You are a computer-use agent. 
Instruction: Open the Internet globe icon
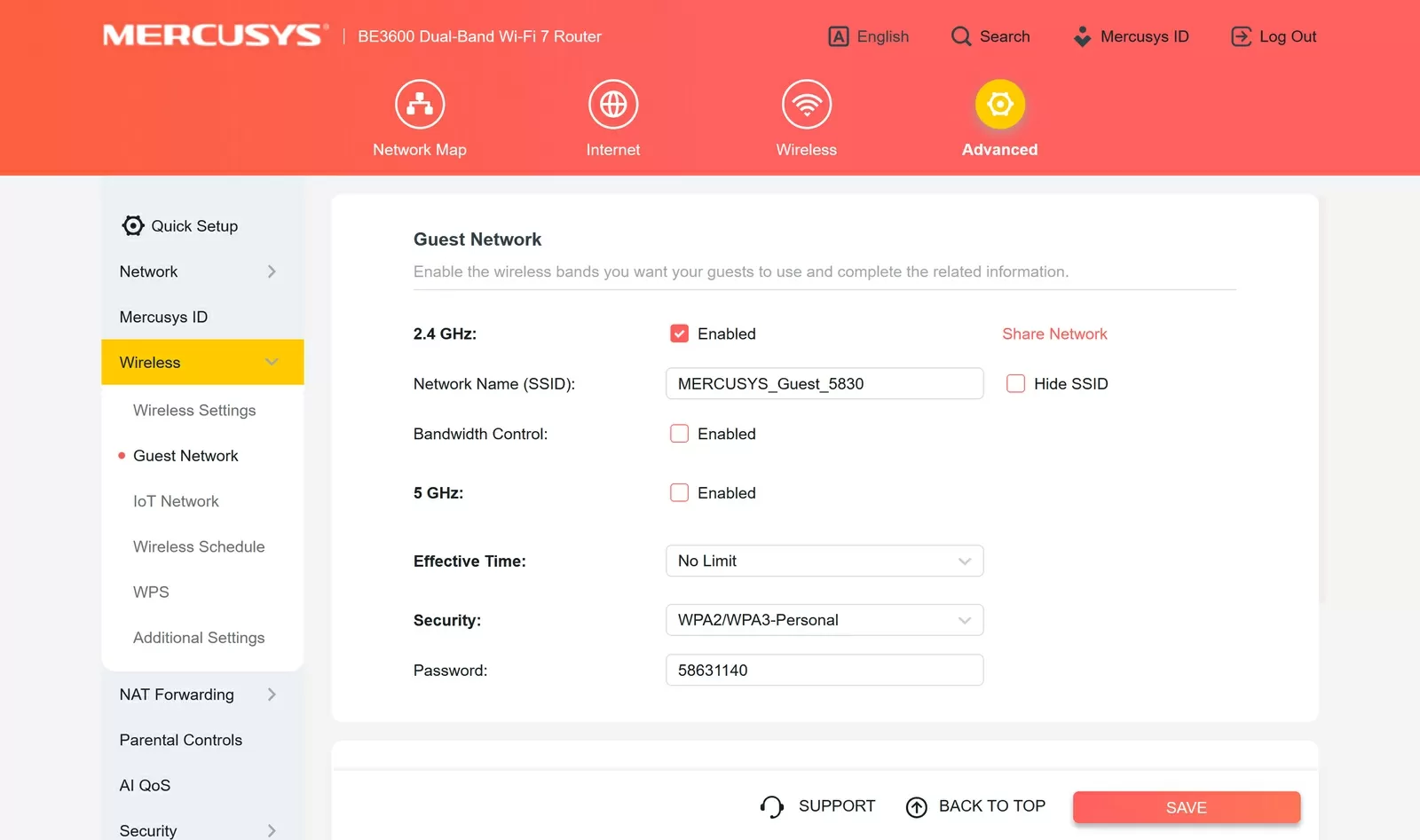click(x=613, y=105)
